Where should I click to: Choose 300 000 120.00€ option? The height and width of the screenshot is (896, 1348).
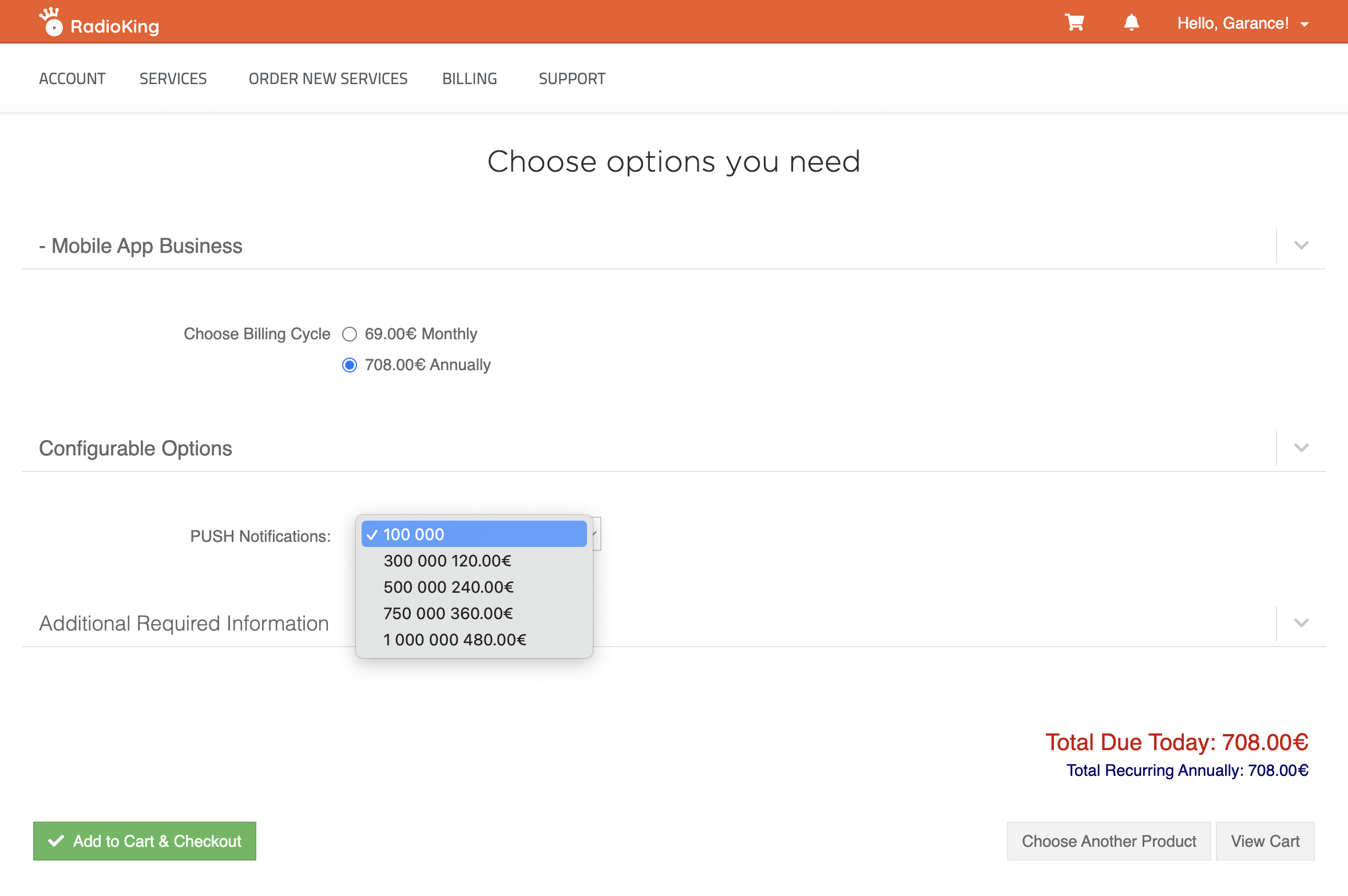474,561
